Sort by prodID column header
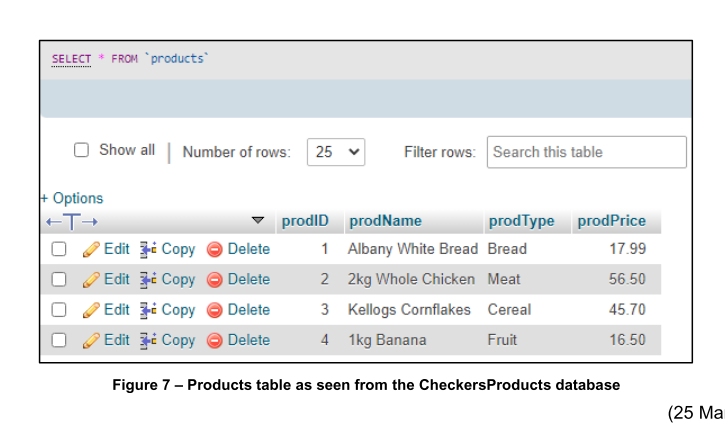Image resolution: width=725 pixels, height=448 pixels. click(305, 221)
